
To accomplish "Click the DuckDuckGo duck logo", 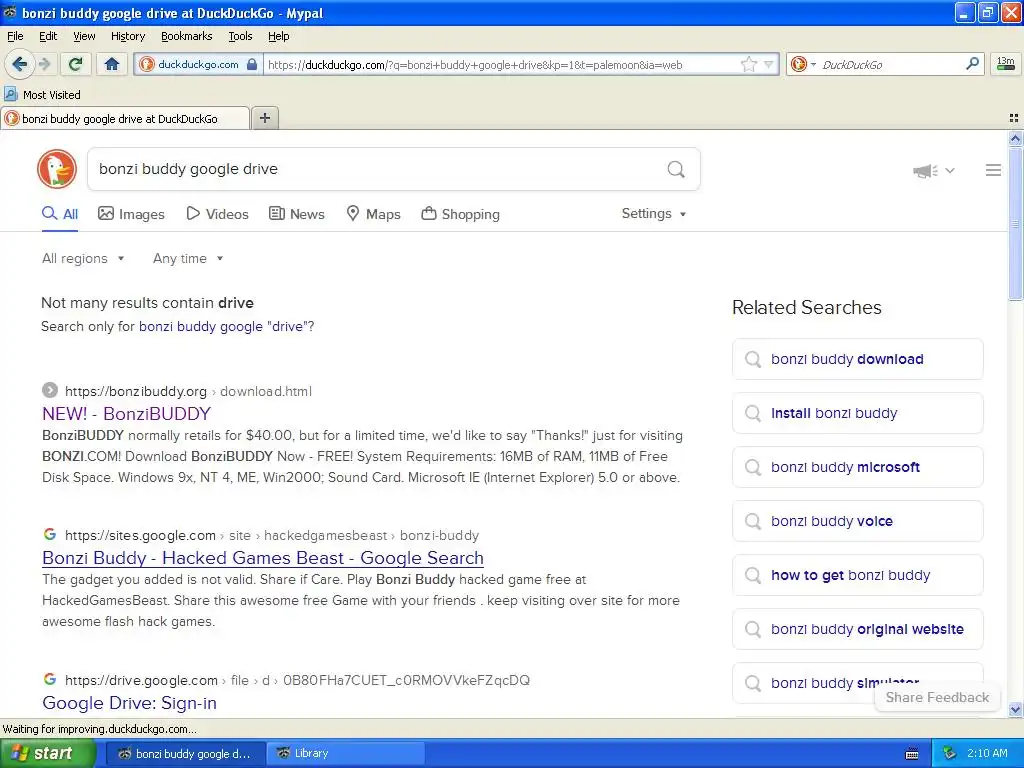I will pos(57,168).
